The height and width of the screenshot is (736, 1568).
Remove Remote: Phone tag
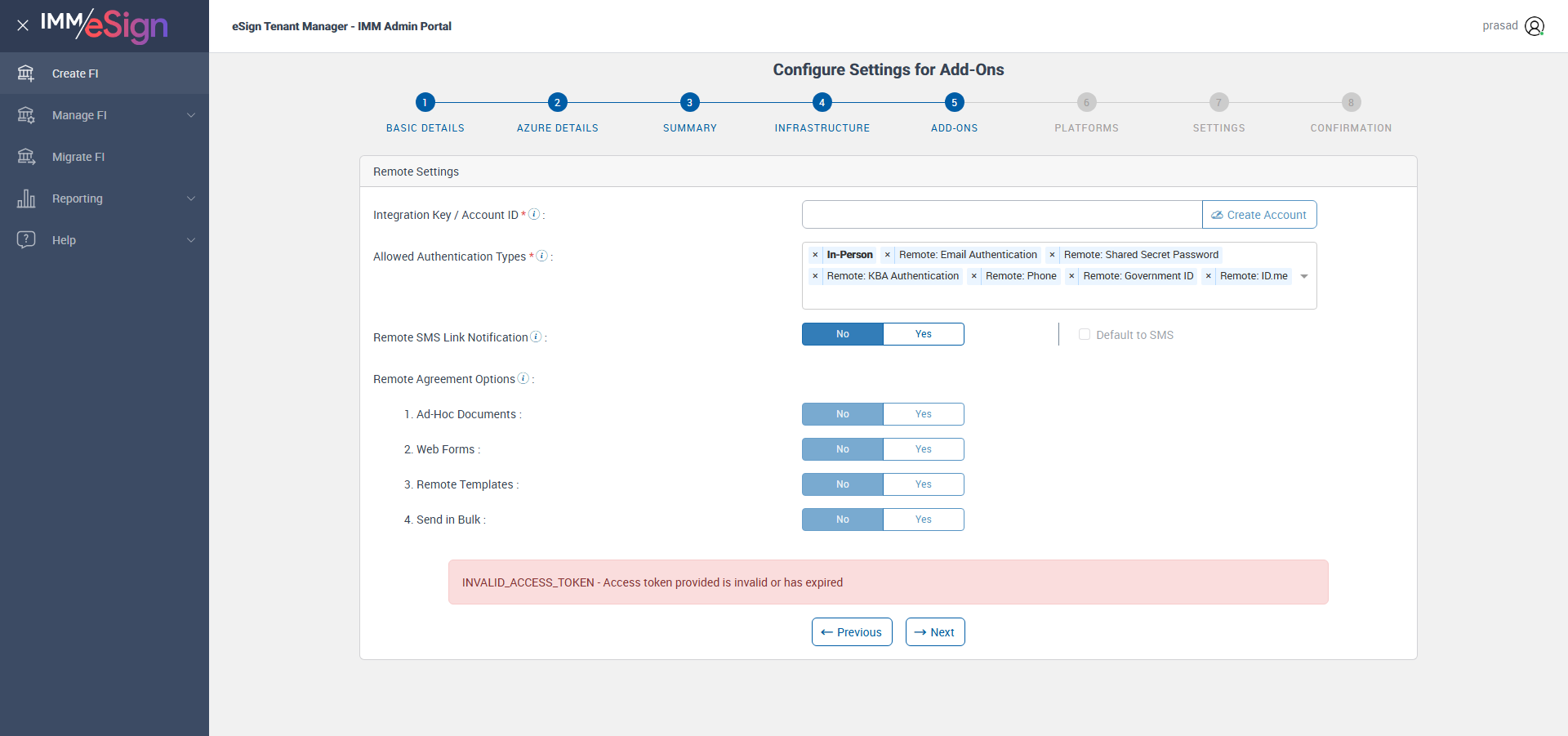point(973,276)
